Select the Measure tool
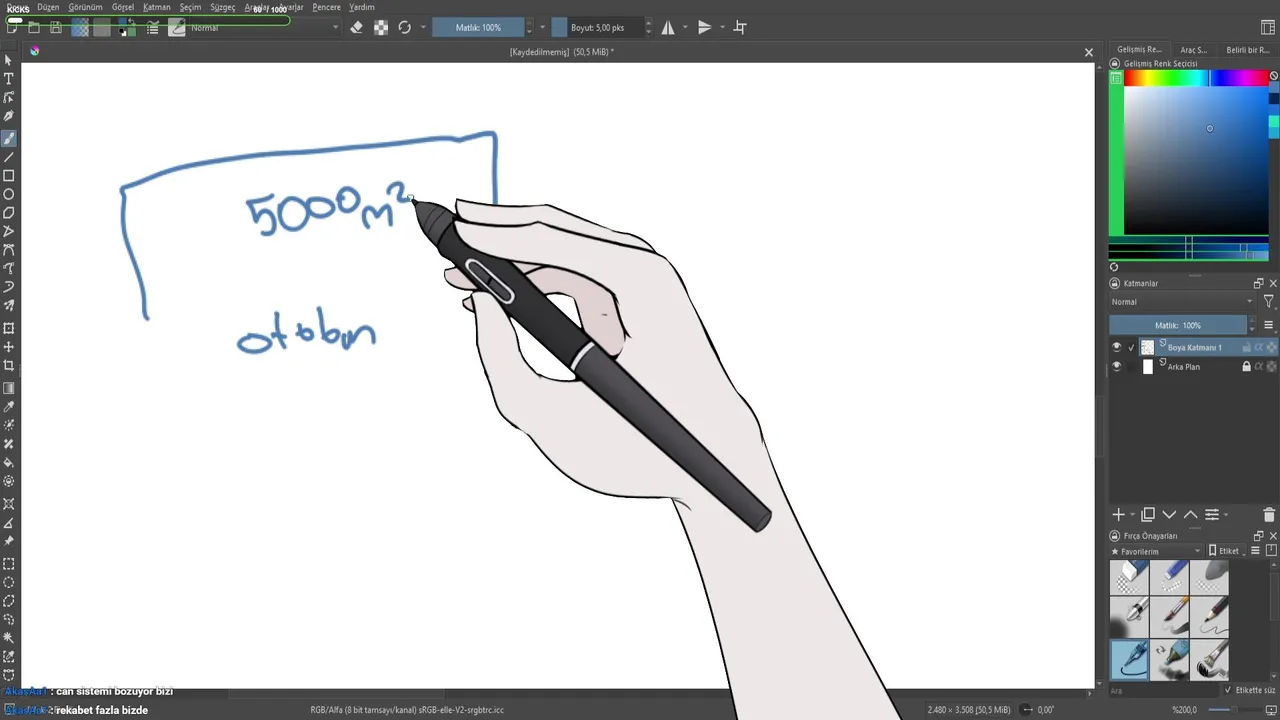This screenshot has width=1280, height=720. coord(9,523)
